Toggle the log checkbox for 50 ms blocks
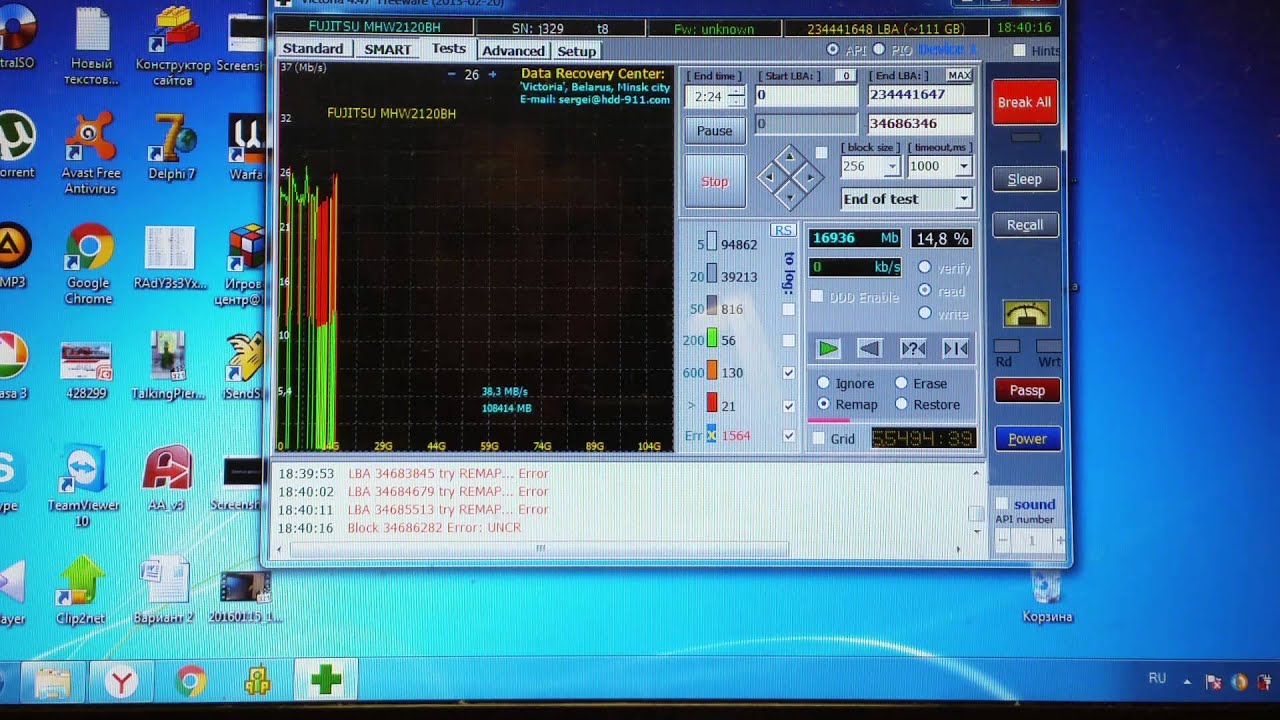 coord(789,309)
